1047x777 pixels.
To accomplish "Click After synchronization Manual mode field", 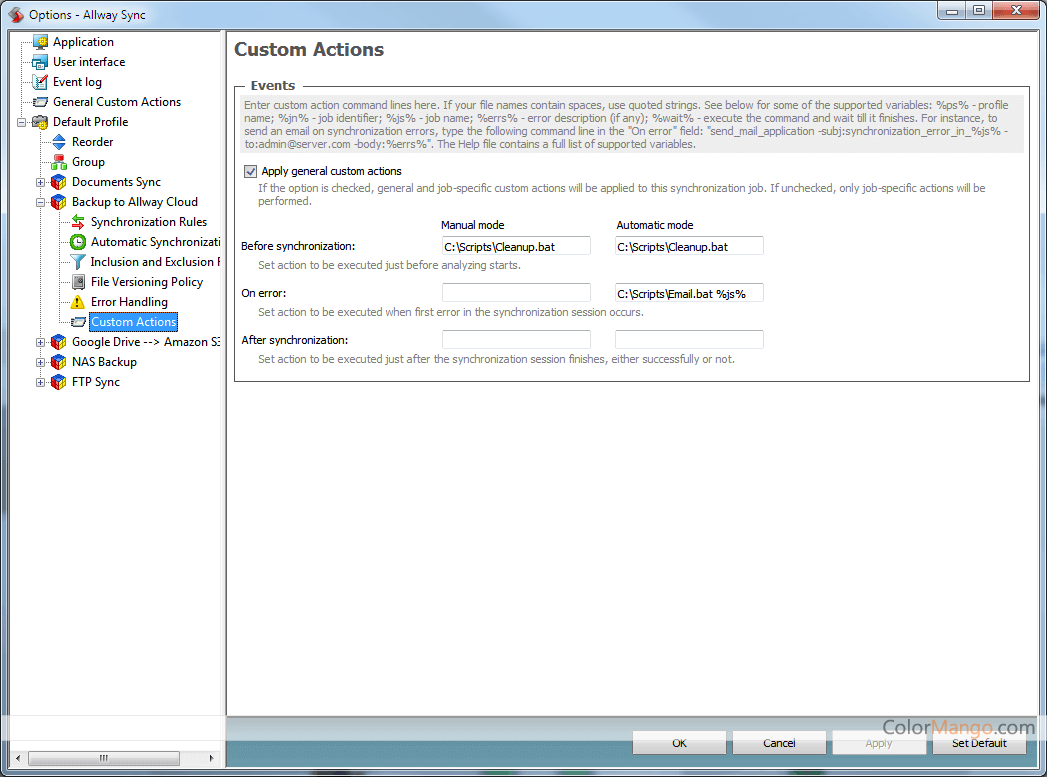I will [x=516, y=340].
